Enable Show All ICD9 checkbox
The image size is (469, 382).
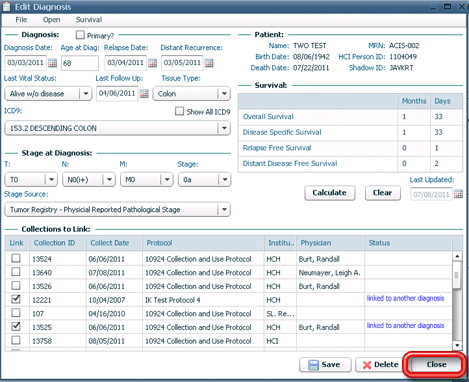pyautogui.click(x=179, y=111)
